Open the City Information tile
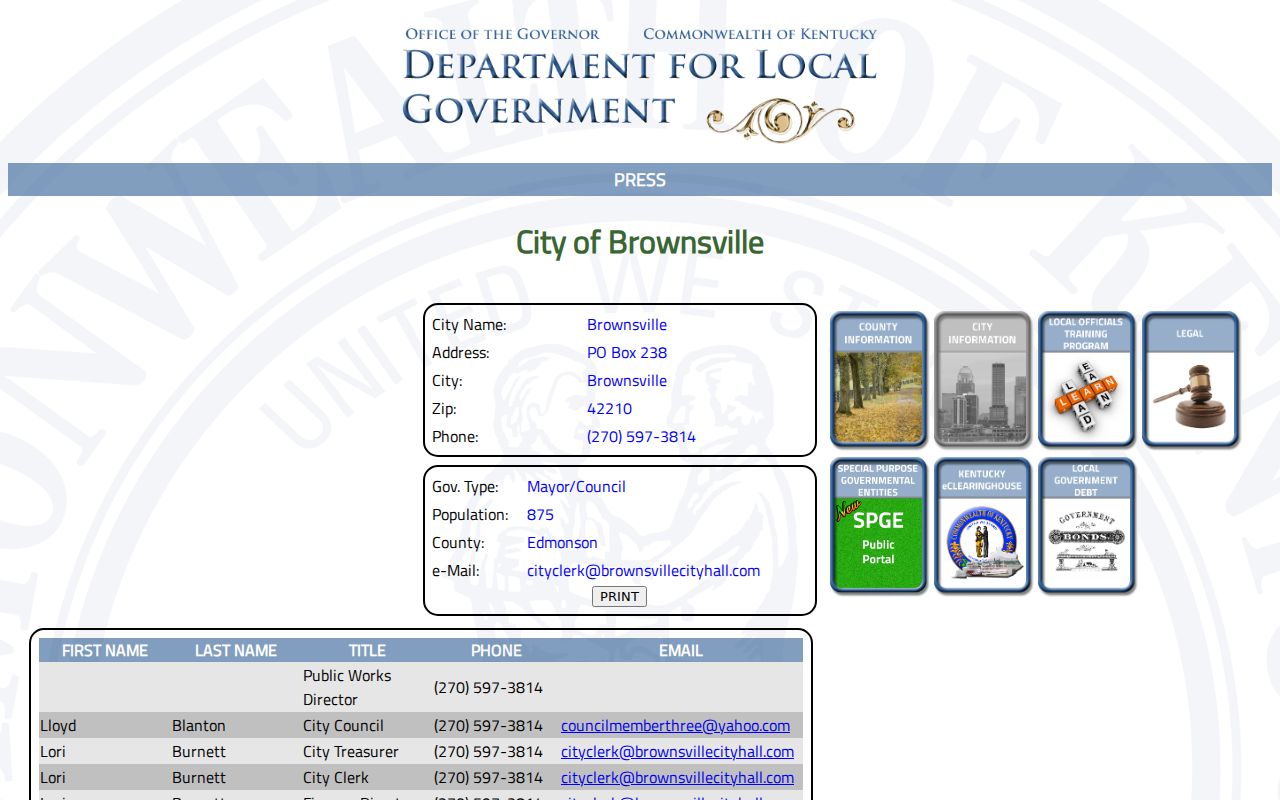This screenshot has width=1280, height=800. [982, 379]
